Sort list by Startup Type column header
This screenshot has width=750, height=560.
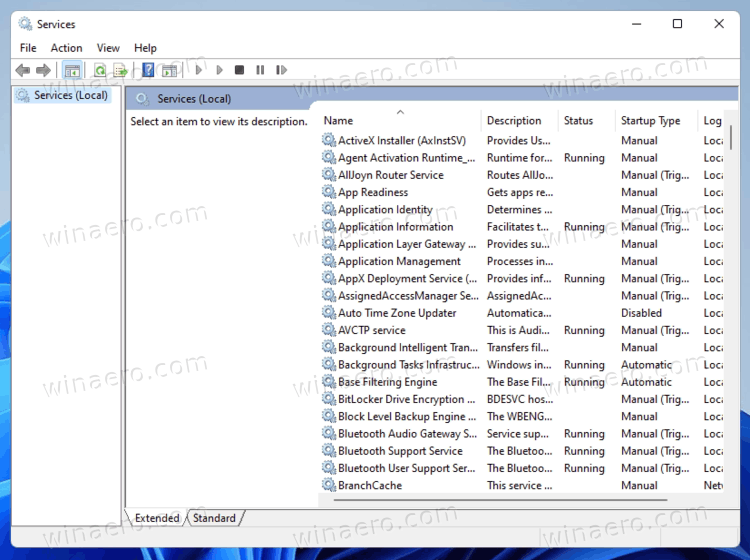(656, 121)
